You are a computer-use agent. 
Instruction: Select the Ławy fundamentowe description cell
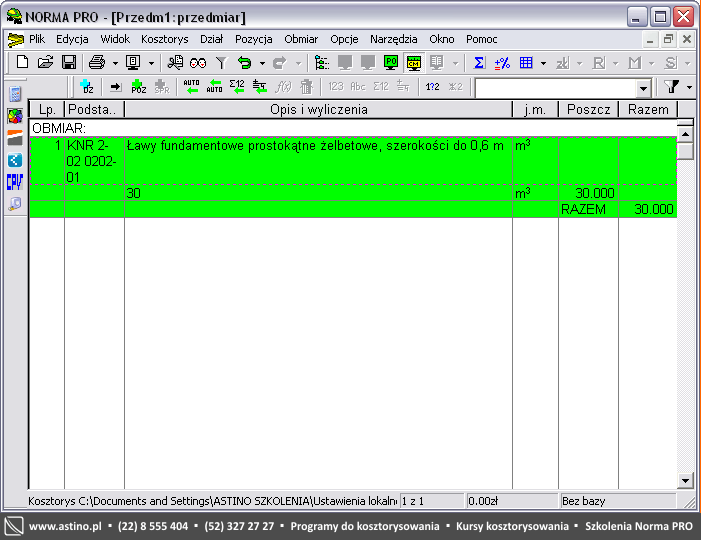tap(318, 161)
